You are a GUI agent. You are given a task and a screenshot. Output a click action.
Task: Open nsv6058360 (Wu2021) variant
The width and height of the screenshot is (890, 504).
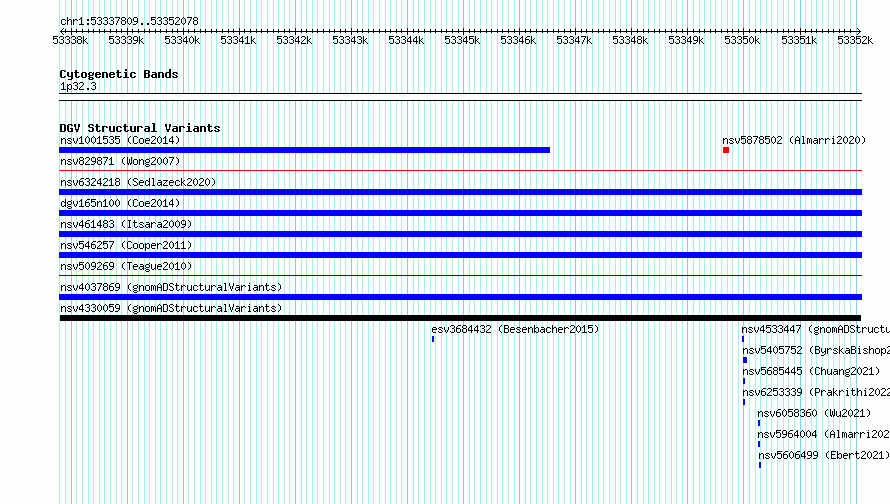[814, 413]
